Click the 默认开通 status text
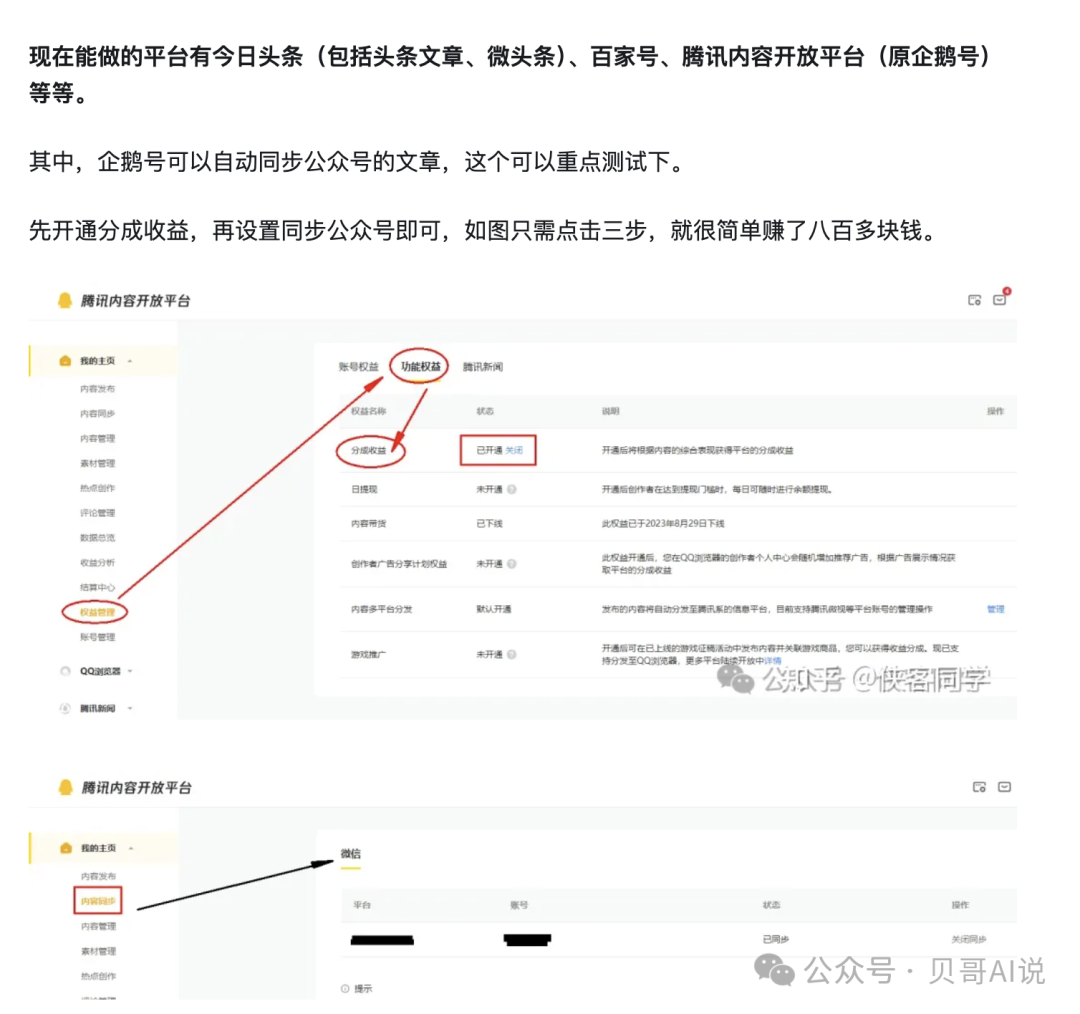Screen dimensions: 1080x1014 click(x=493, y=609)
